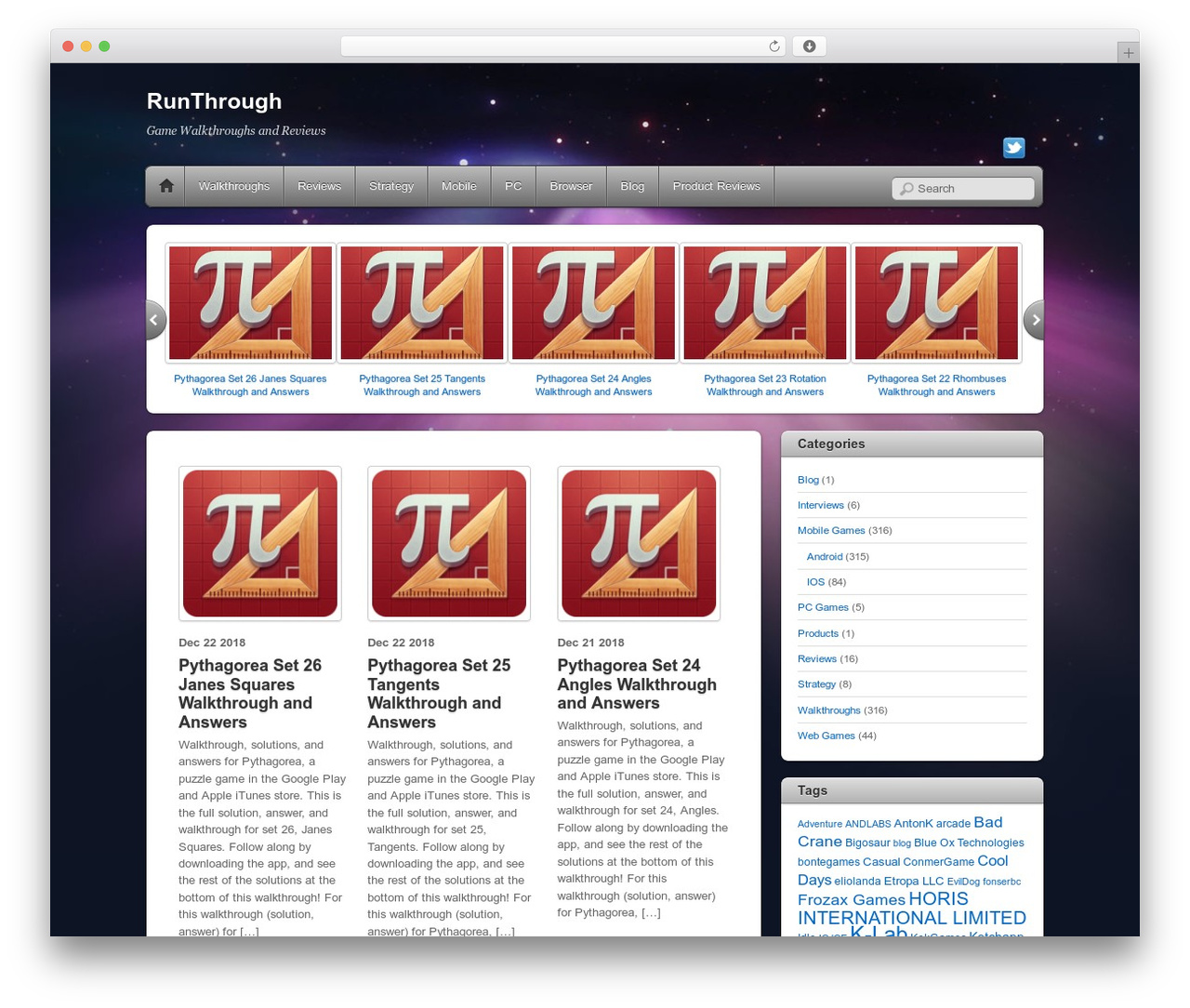
Task: Open carousel link Pythagorea Set 22 Rhombuses
Action: point(936,385)
